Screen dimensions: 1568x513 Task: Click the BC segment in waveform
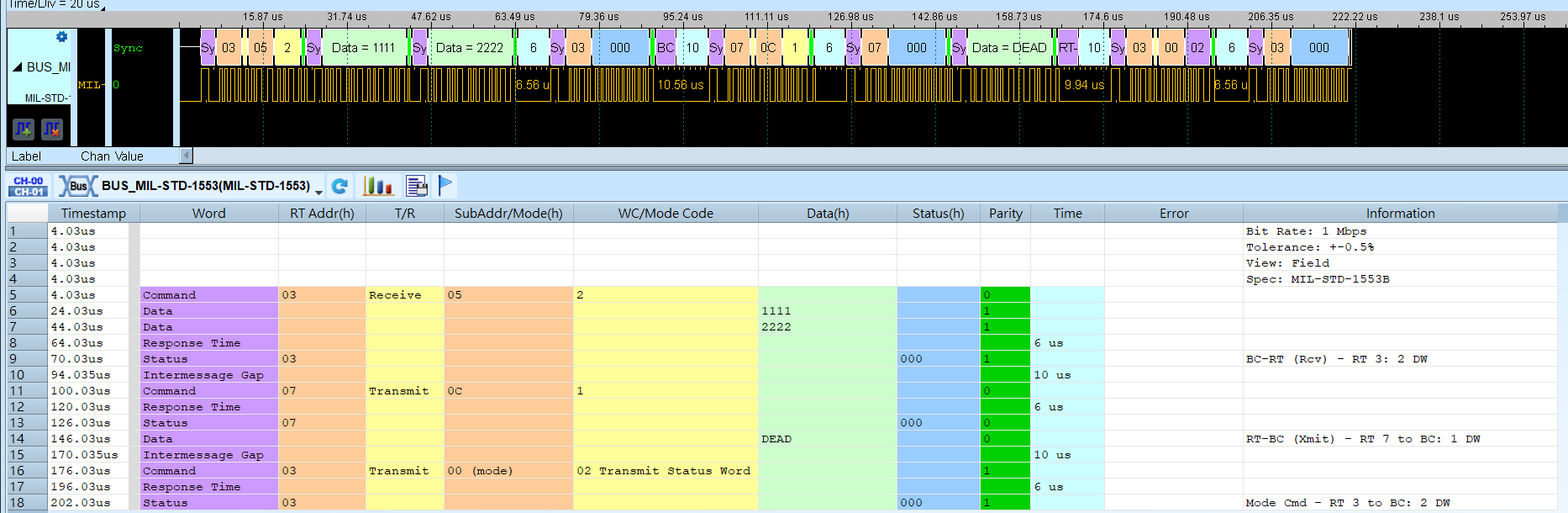(x=666, y=48)
